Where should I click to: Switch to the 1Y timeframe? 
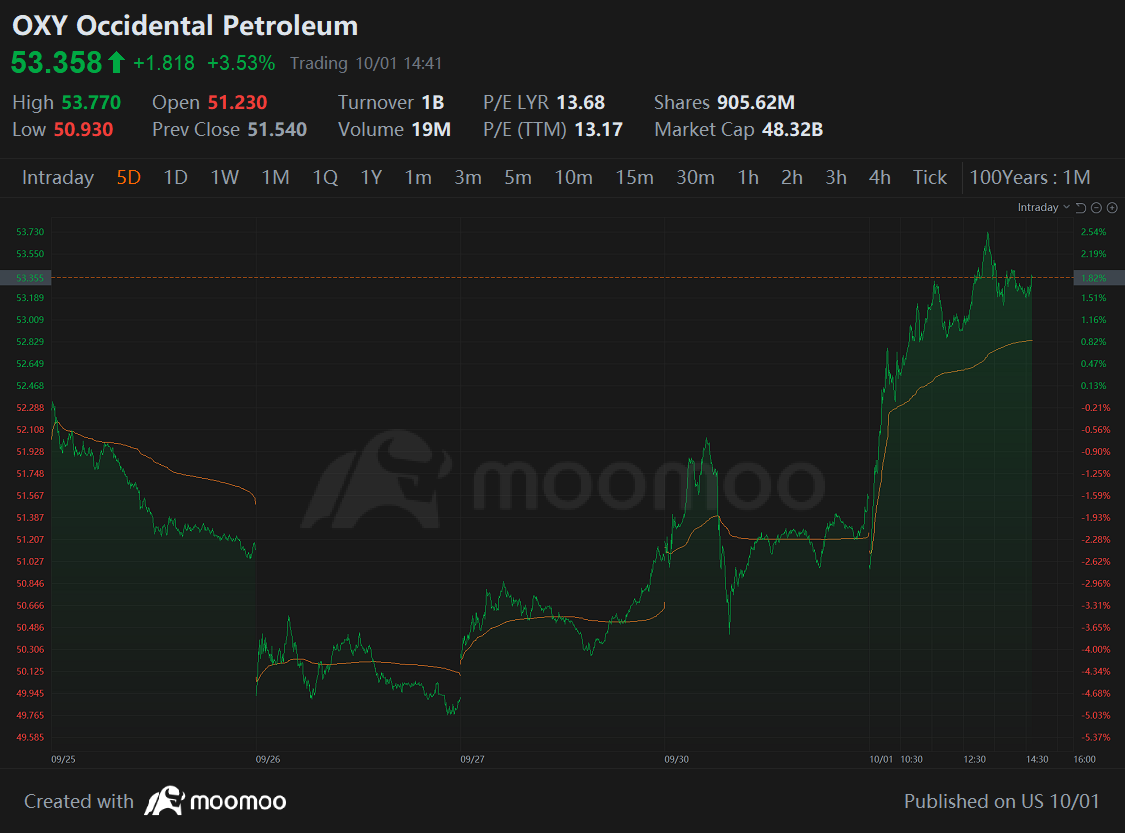coord(371,177)
